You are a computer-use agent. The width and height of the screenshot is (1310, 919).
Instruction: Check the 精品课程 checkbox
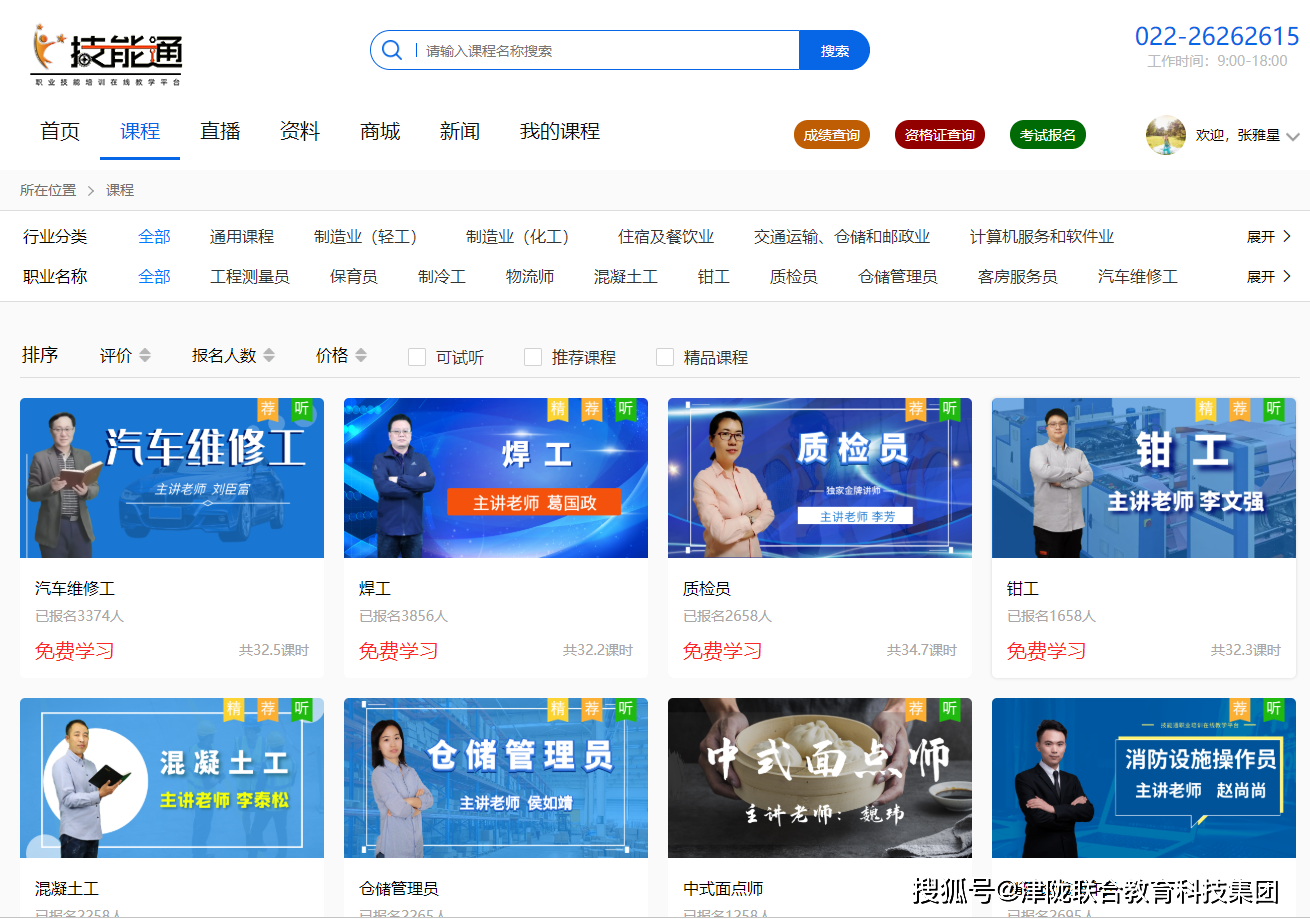[665, 357]
